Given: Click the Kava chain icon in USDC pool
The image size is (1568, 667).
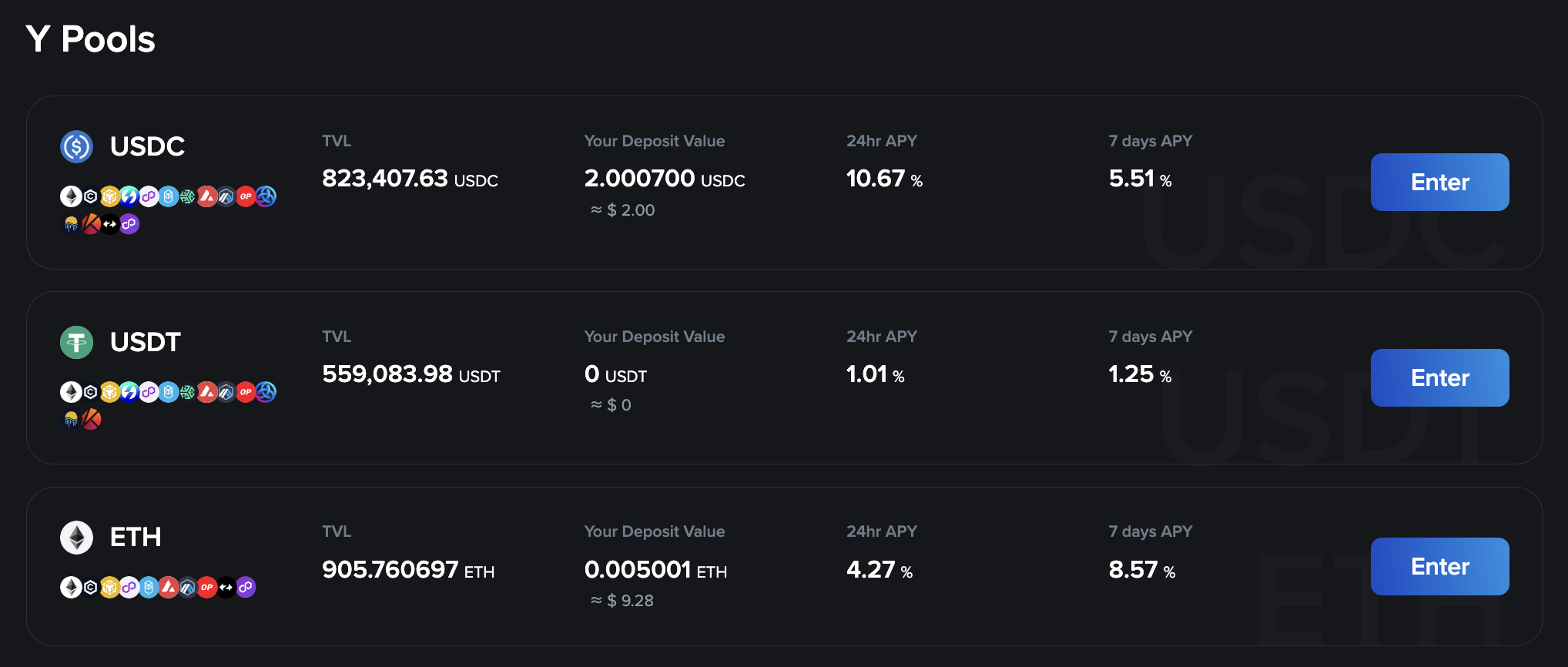Looking at the screenshot, I should point(91,224).
